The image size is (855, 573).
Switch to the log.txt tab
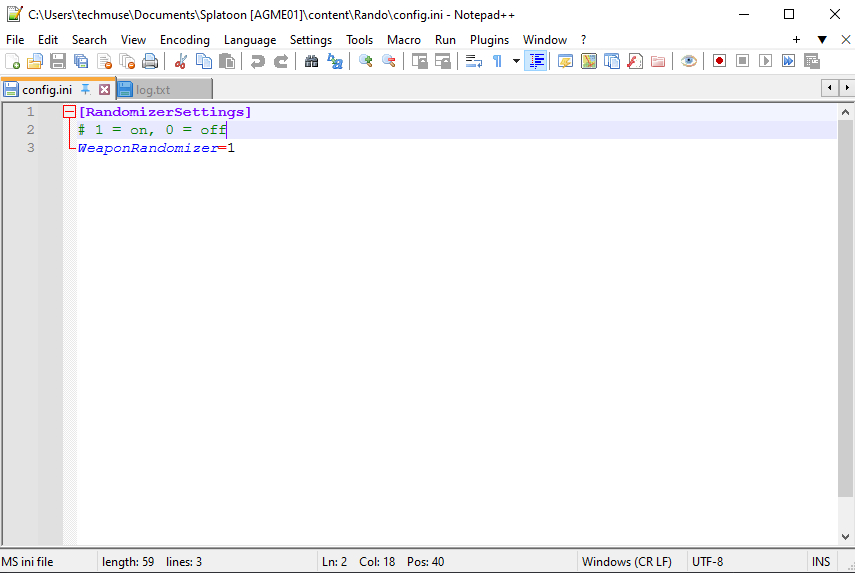pos(153,90)
